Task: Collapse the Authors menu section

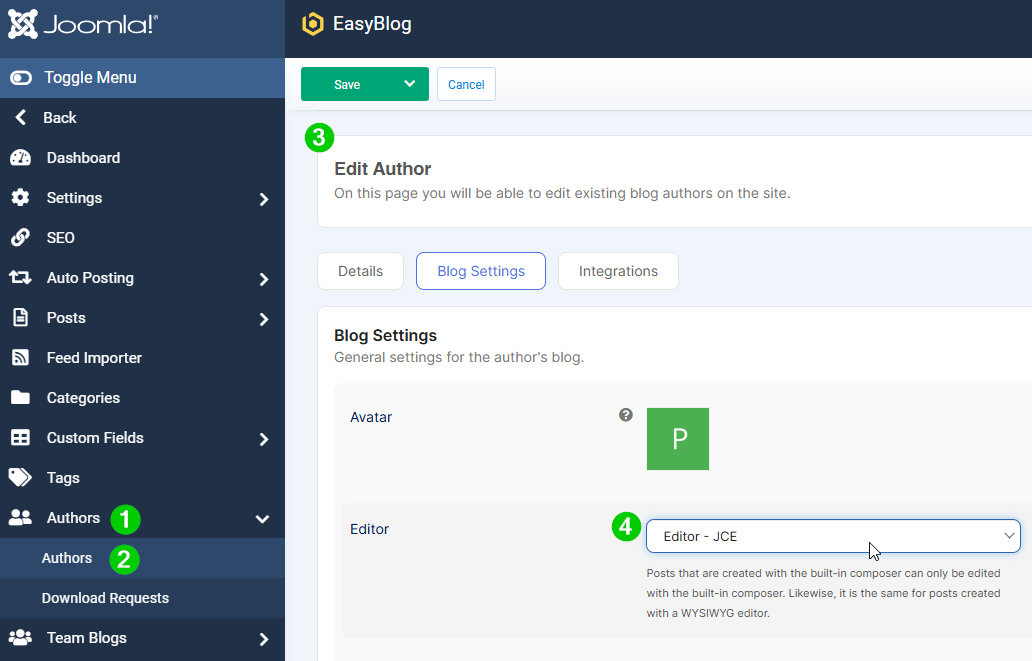Action: [x=263, y=518]
